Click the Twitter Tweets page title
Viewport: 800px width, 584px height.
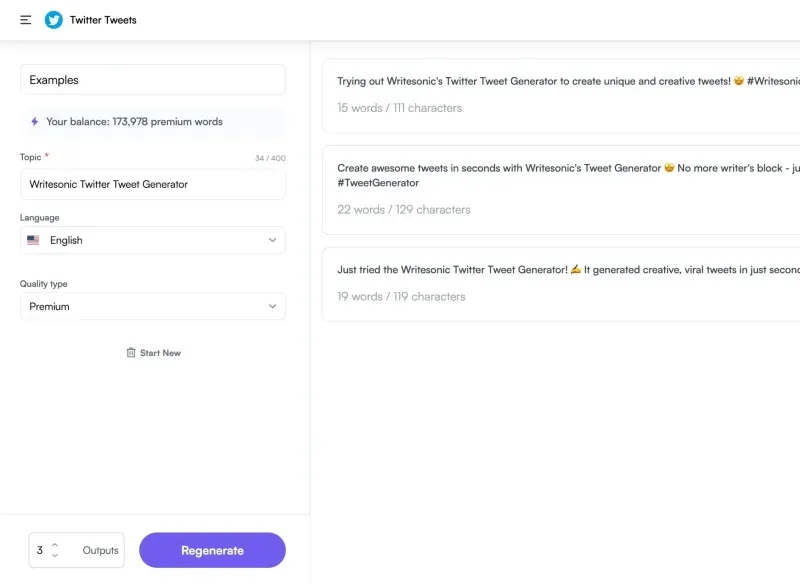[103, 20]
